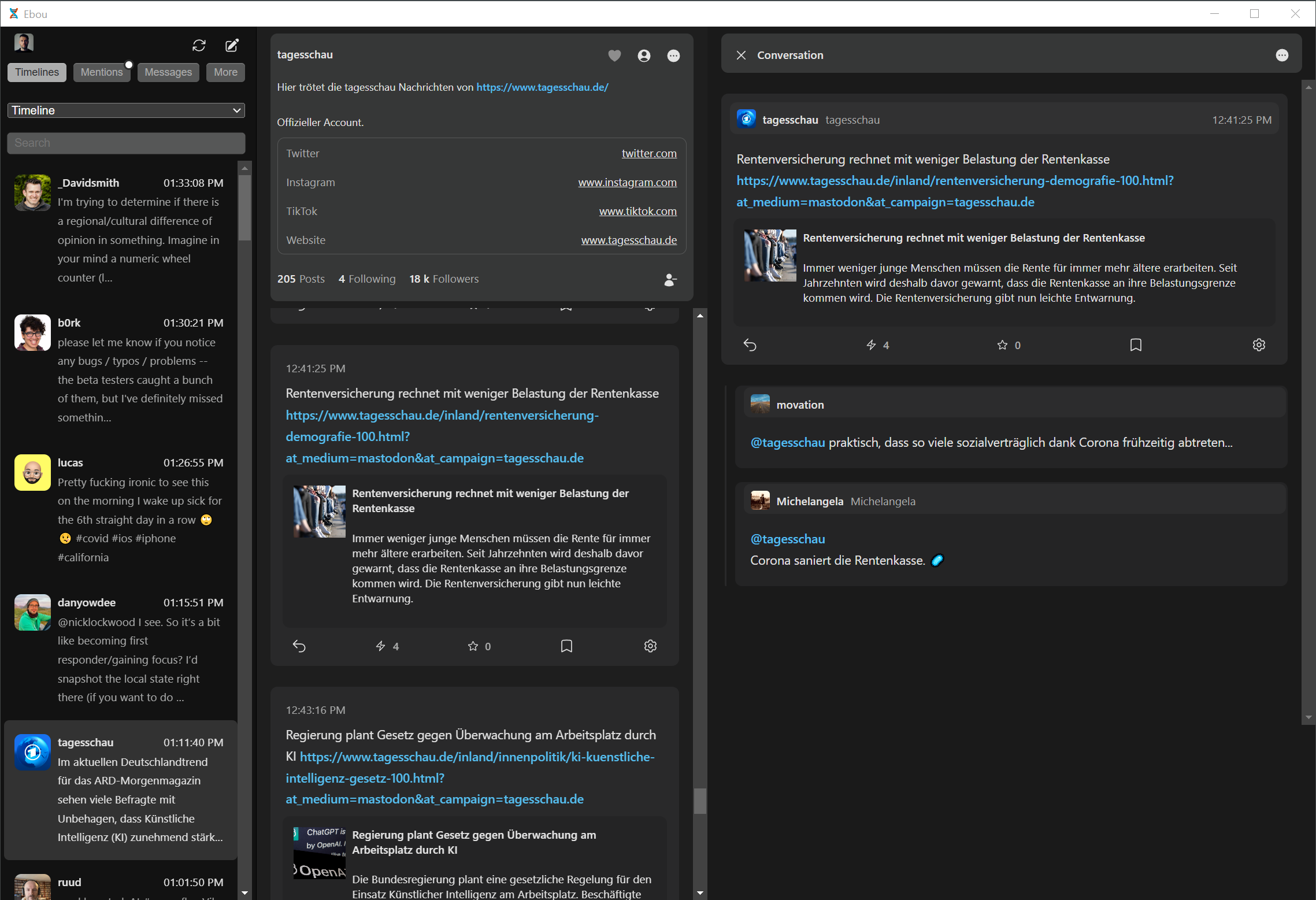Toggle bookmark on the 12:41:25 PM middle post
The width and height of the screenshot is (1316, 900).
tap(566, 646)
